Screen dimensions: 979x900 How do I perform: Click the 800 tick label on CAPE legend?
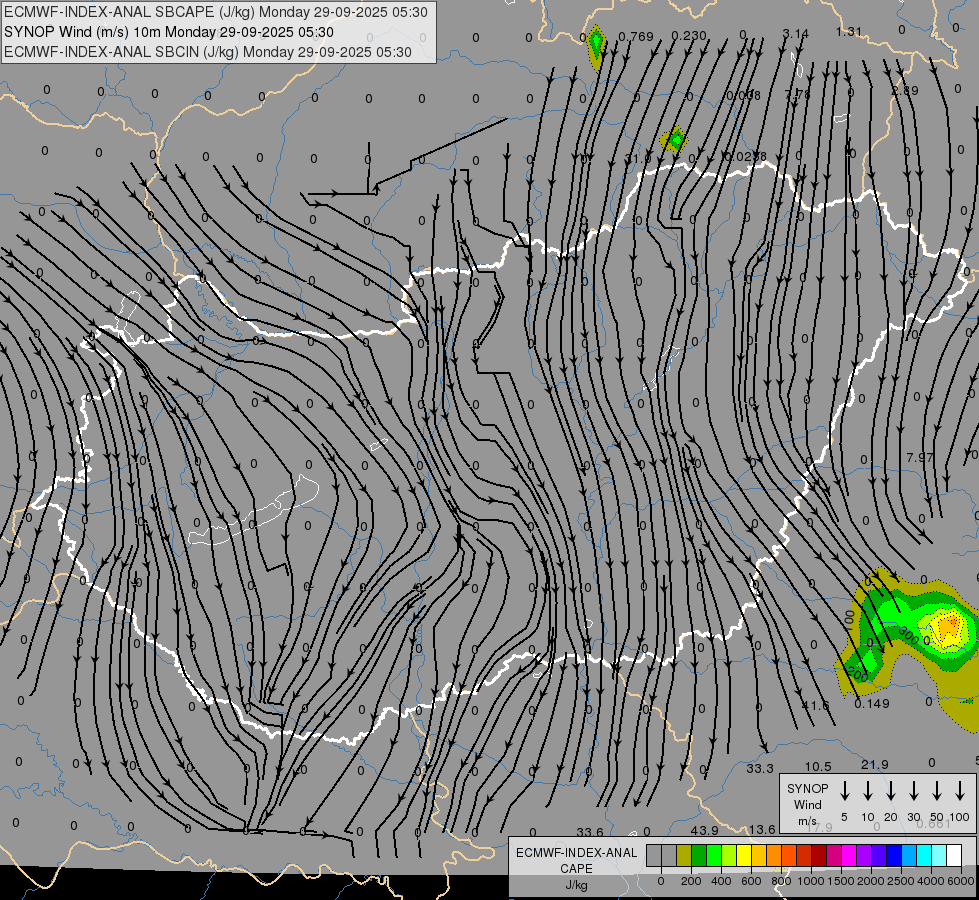[781, 881]
